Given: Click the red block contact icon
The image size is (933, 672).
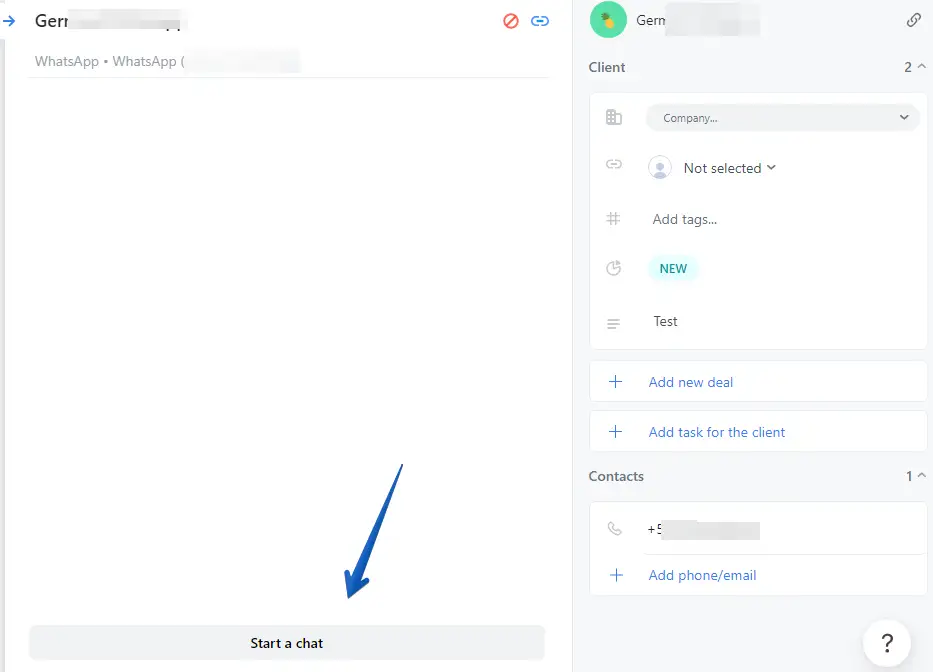Looking at the screenshot, I should (x=511, y=21).
